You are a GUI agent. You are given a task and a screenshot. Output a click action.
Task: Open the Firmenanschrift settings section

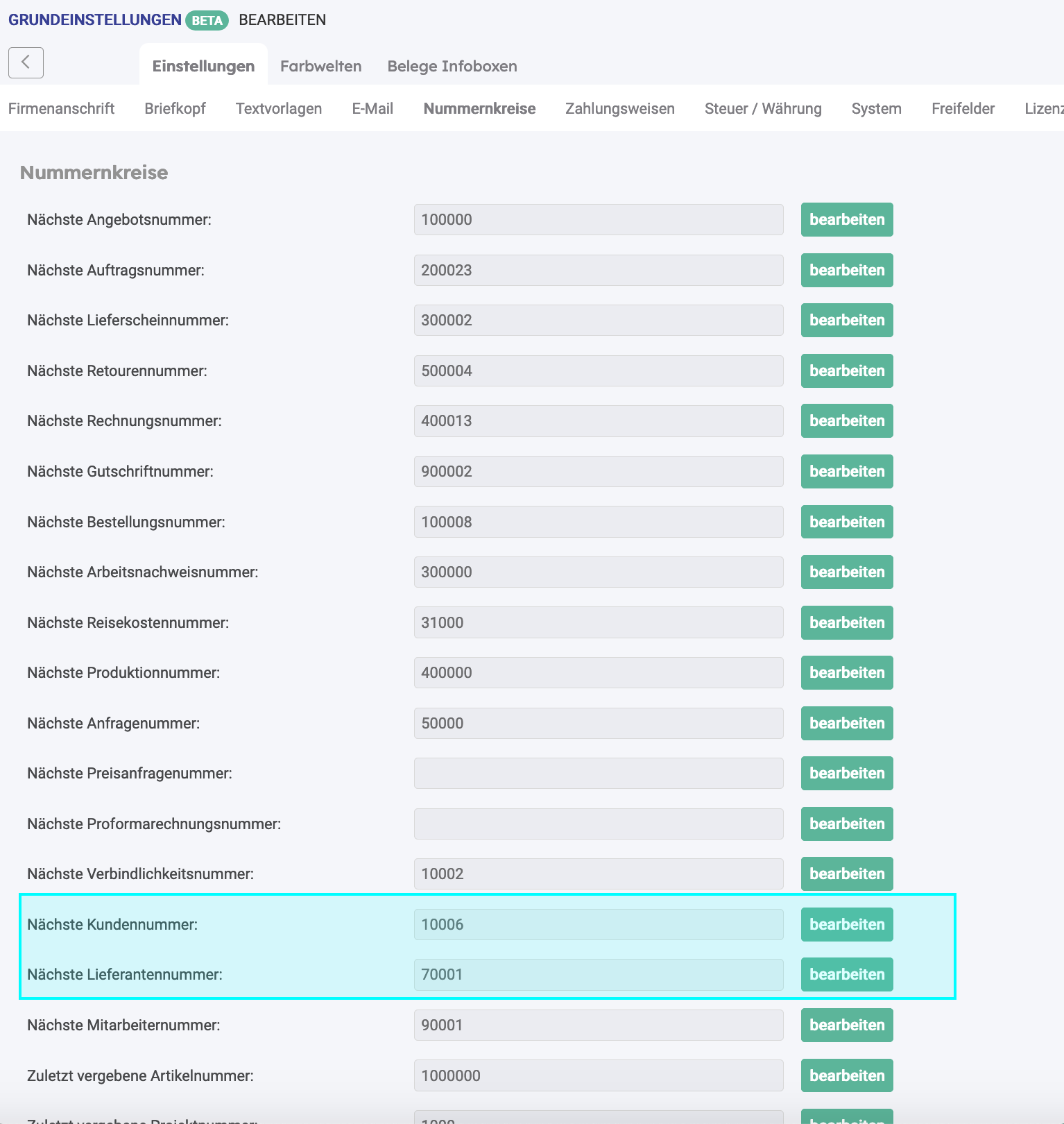[x=61, y=108]
